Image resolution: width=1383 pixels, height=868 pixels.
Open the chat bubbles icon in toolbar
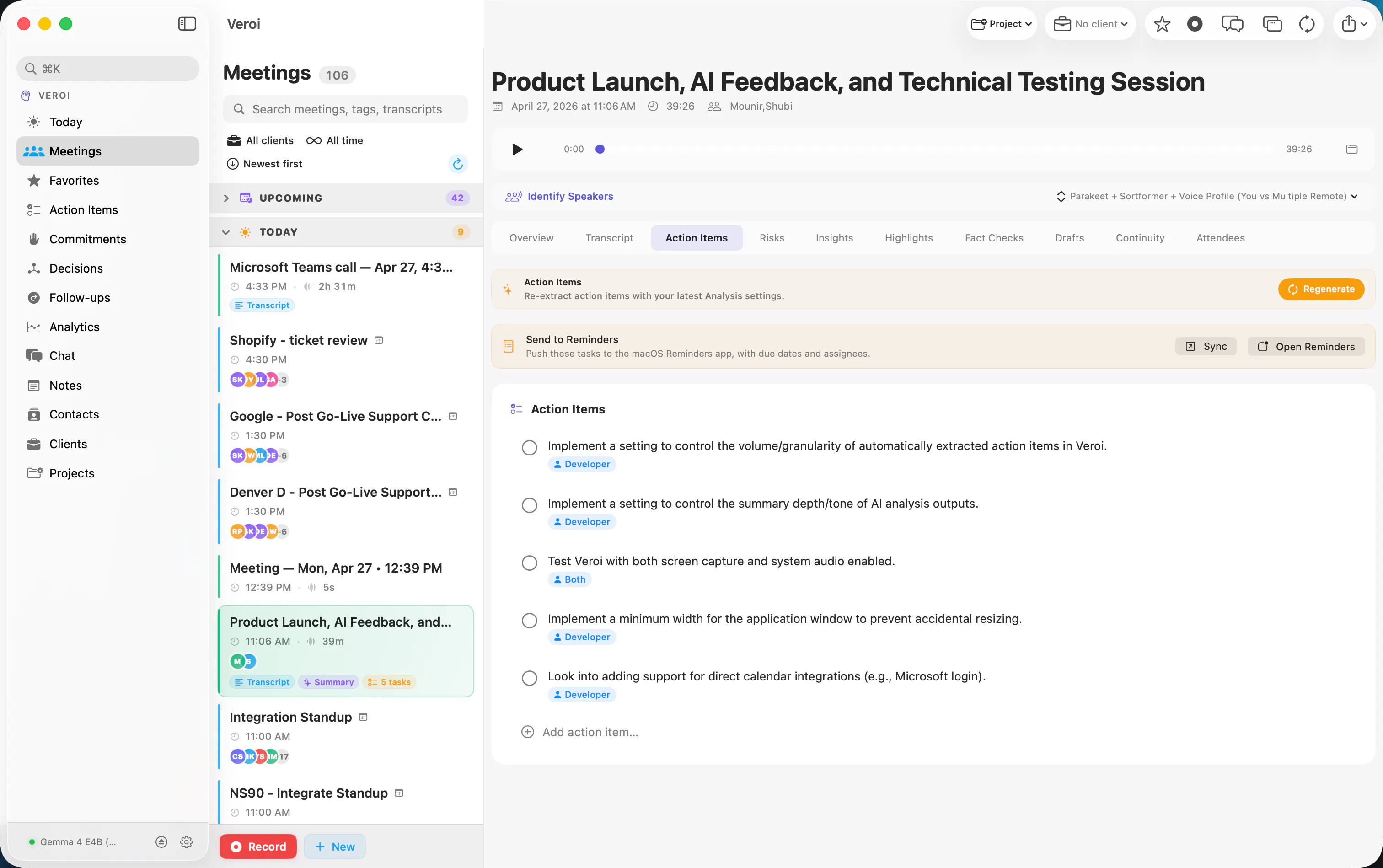(1233, 23)
